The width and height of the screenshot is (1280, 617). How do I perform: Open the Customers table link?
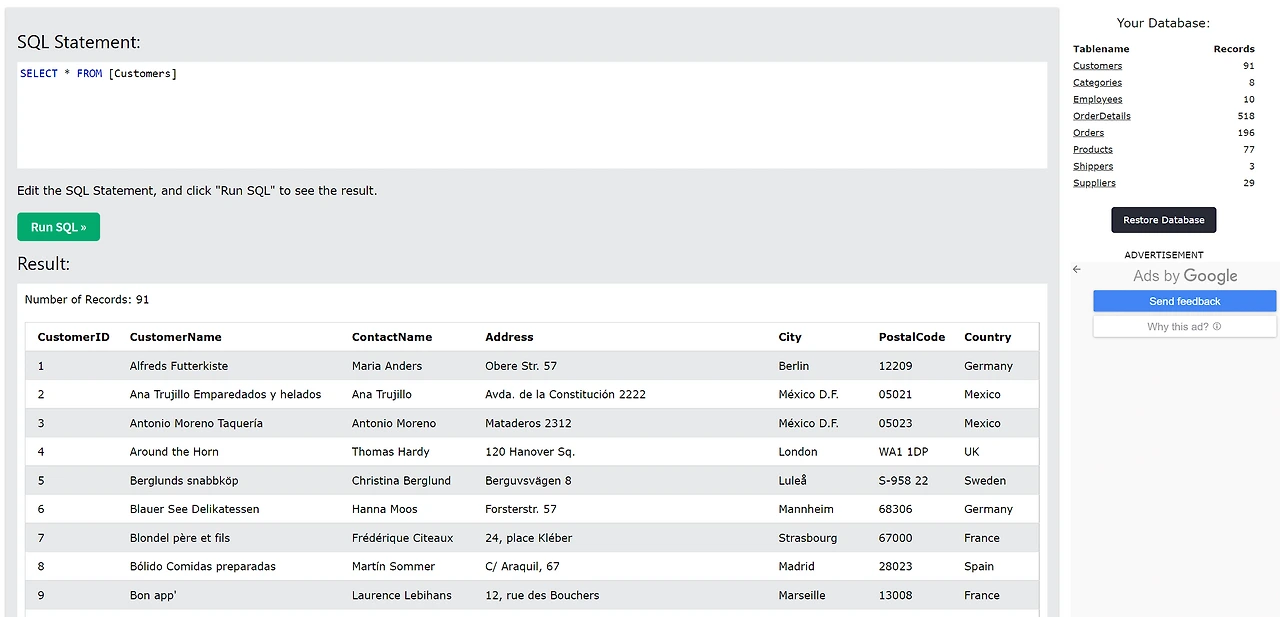(x=1097, y=66)
